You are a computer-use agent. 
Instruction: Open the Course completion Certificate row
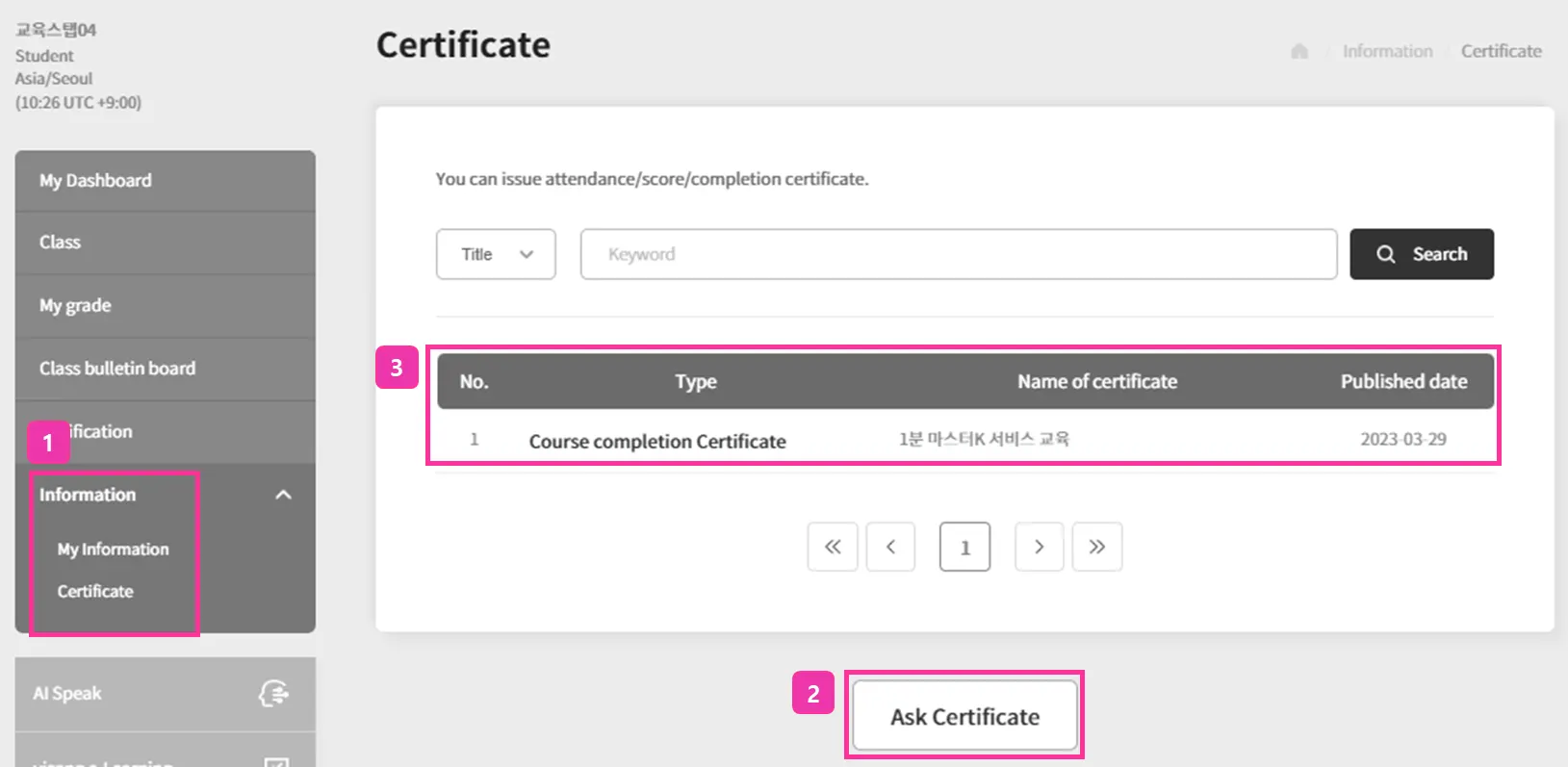pyautogui.click(x=657, y=441)
